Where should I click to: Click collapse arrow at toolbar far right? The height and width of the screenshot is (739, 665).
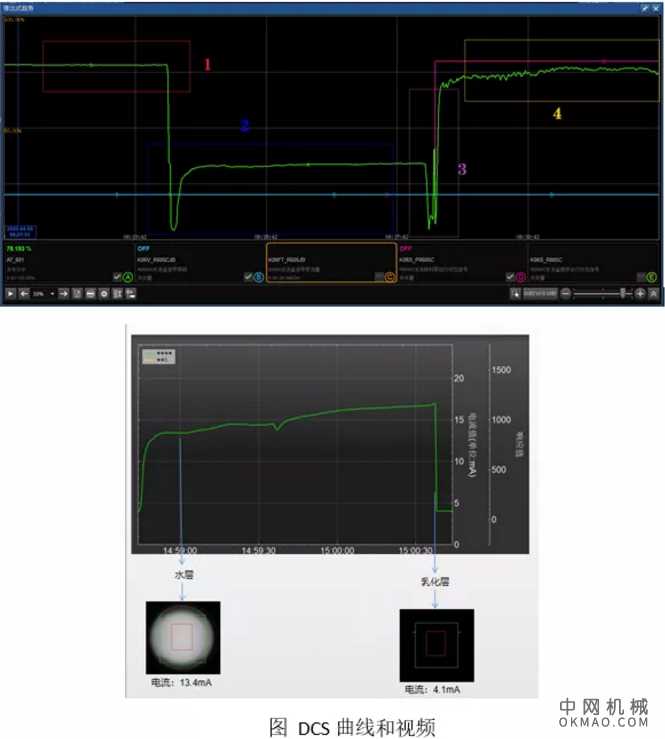click(654, 294)
